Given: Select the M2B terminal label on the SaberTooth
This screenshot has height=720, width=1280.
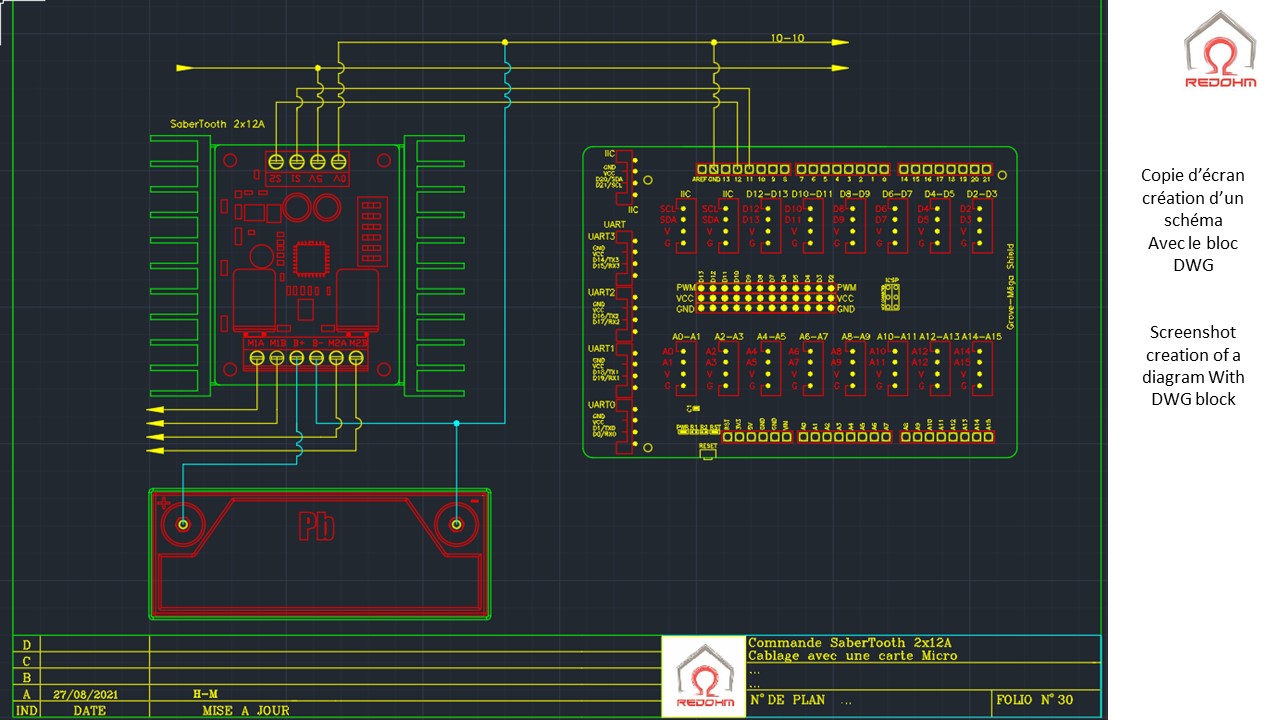Looking at the screenshot, I should tap(359, 341).
